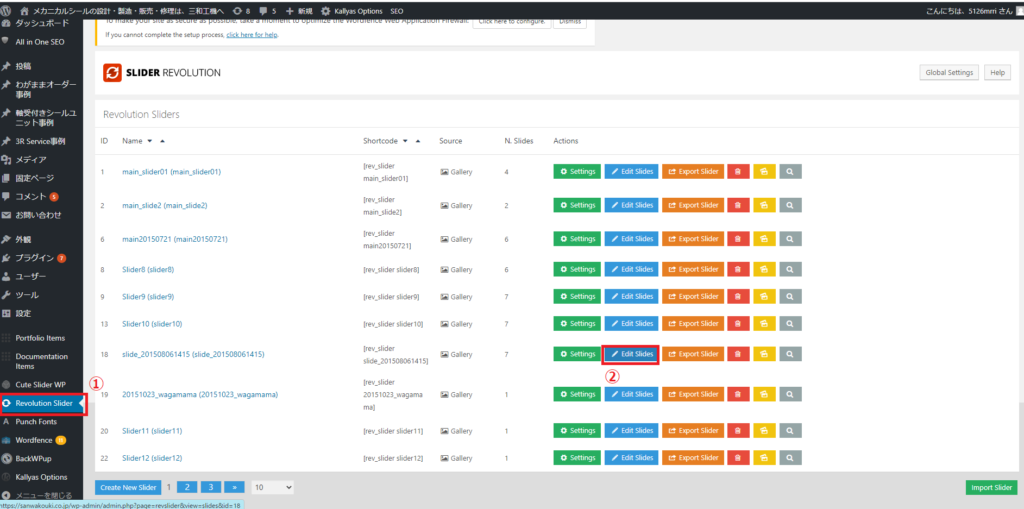Image resolution: width=1024 pixels, height=509 pixels.
Task: Duplicate Slider11 with the yellow icon
Action: [x=764, y=431]
